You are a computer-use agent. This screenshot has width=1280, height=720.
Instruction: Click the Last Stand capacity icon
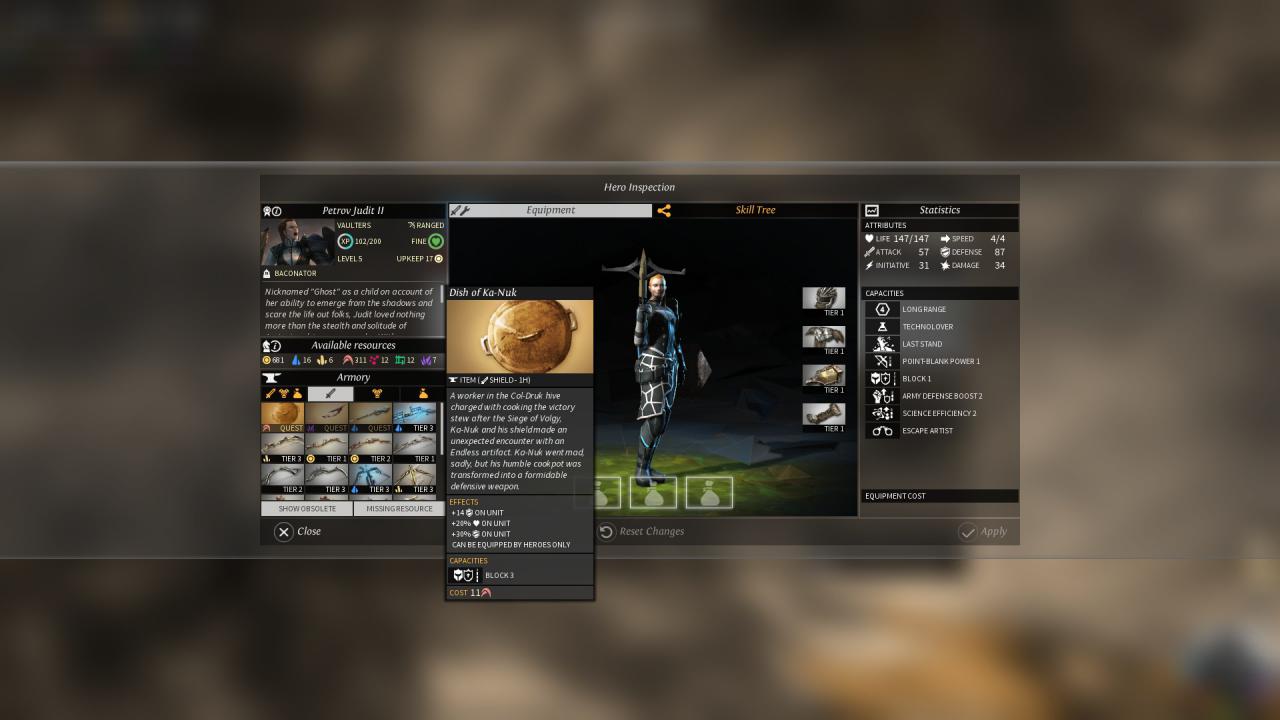pos(882,344)
